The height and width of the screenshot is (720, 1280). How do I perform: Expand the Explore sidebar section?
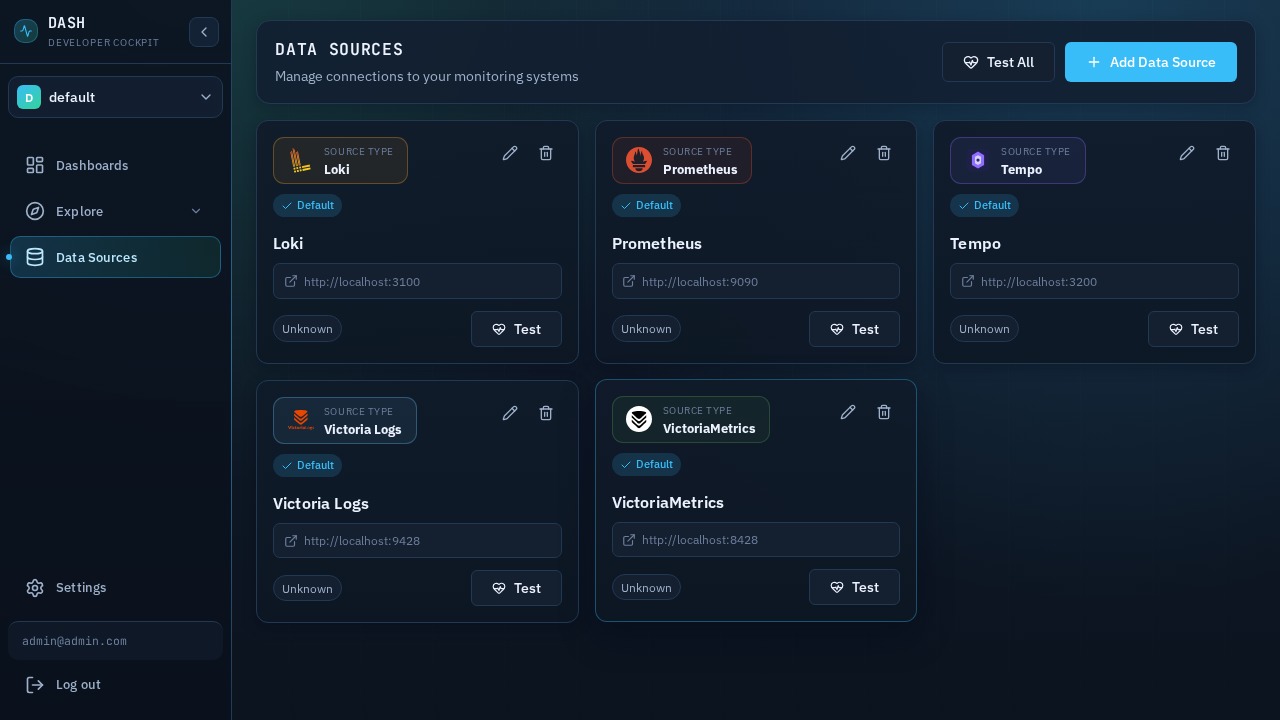coord(115,211)
